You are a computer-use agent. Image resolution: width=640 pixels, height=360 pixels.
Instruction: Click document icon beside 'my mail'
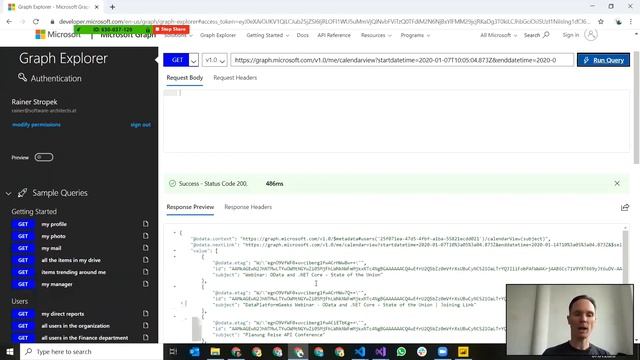(x=146, y=248)
